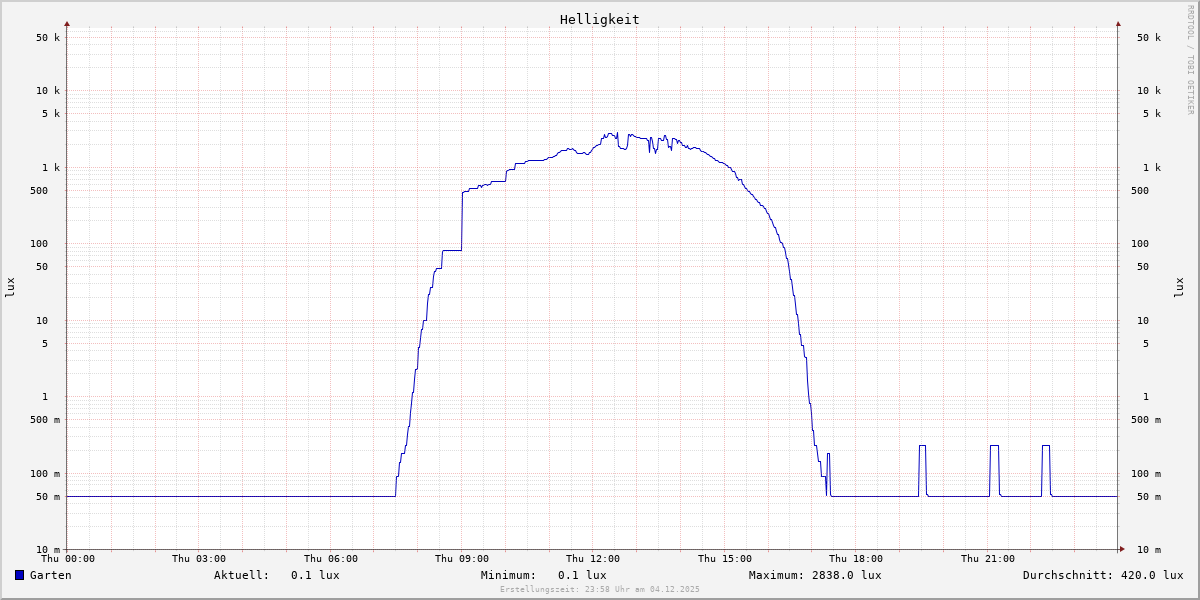This screenshot has height=600, width=1200.
Task: Click the red arrow atop the right axis
Action: (1118, 23)
